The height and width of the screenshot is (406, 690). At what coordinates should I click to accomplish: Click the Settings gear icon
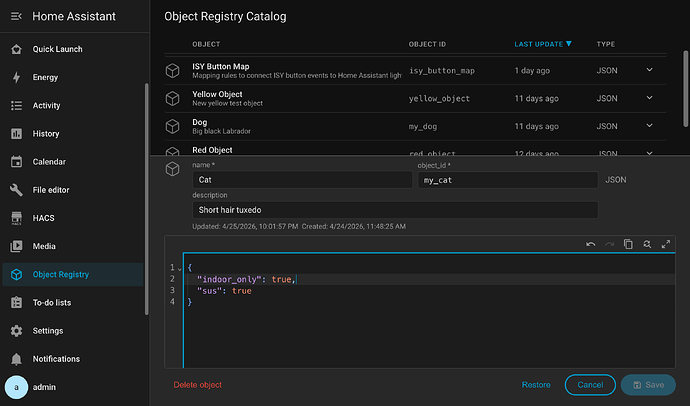click(16, 331)
